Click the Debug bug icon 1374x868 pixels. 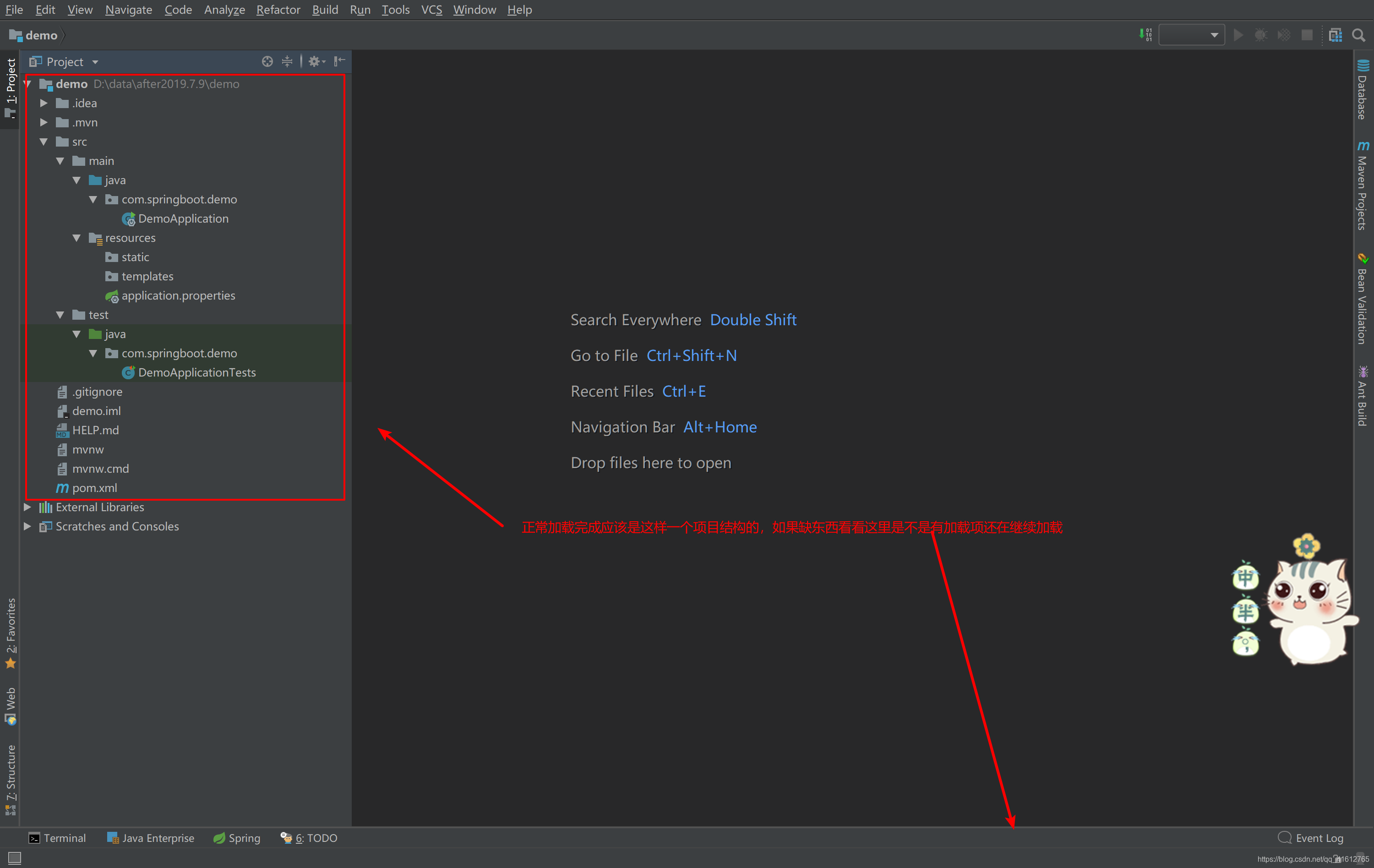point(1260,35)
